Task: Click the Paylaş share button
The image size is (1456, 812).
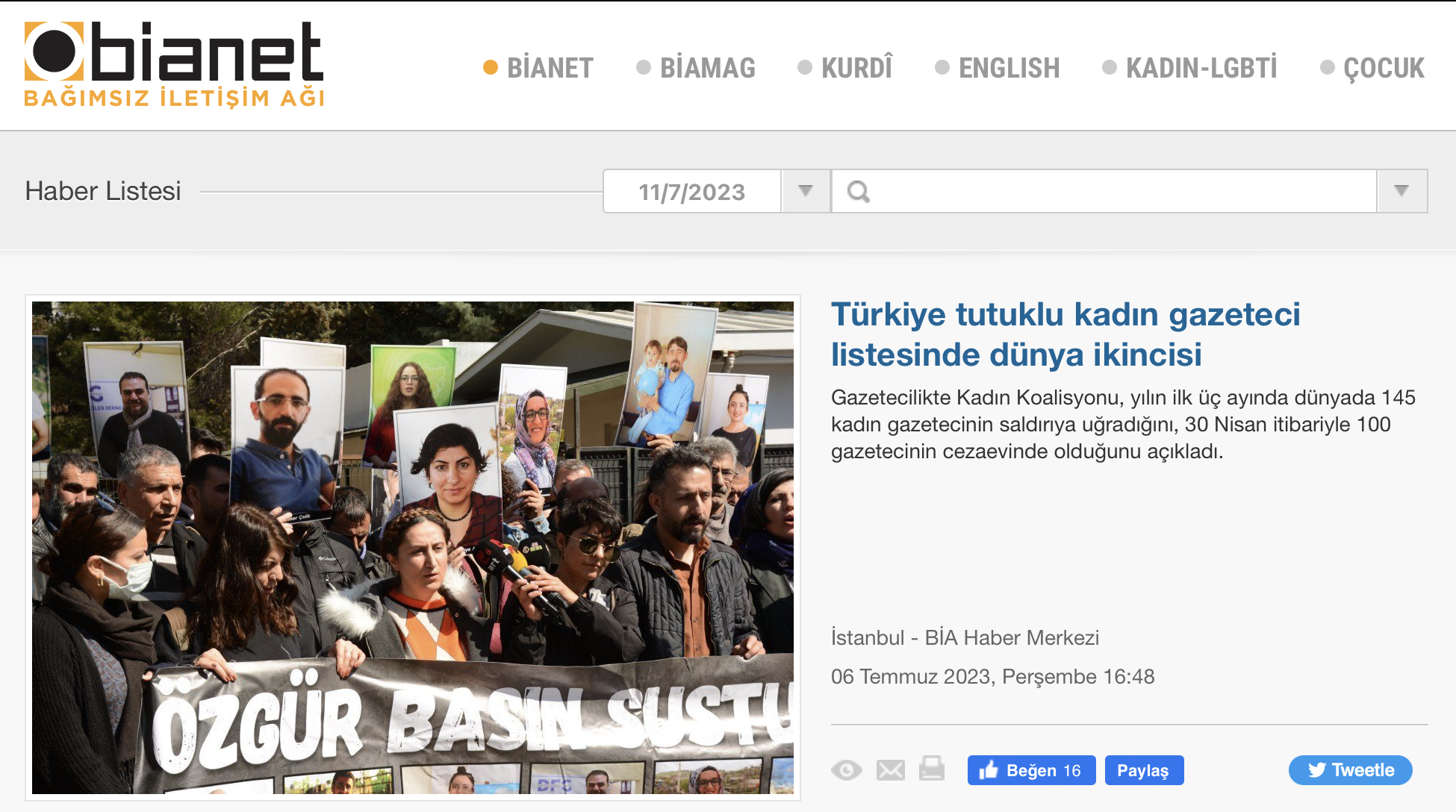Action: click(x=1143, y=770)
